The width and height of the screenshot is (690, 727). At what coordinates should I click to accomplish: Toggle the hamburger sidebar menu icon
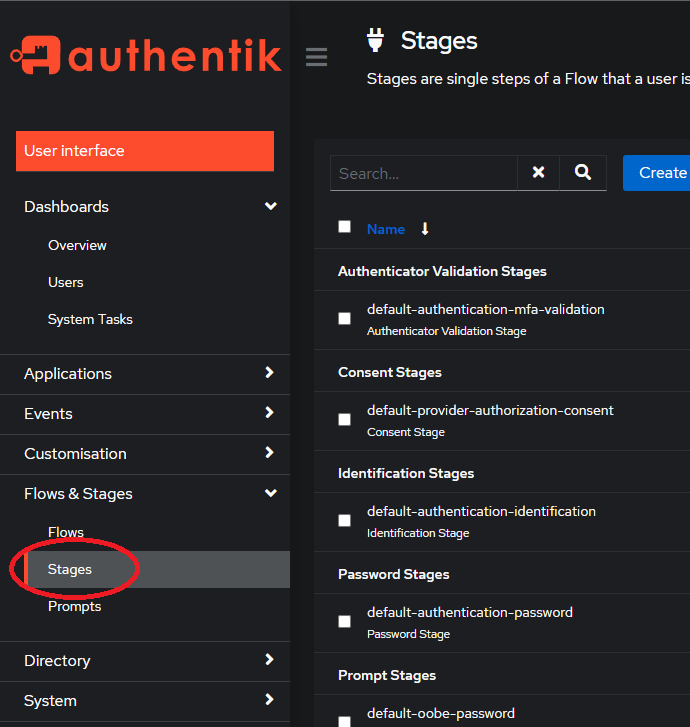coord(316,57)
